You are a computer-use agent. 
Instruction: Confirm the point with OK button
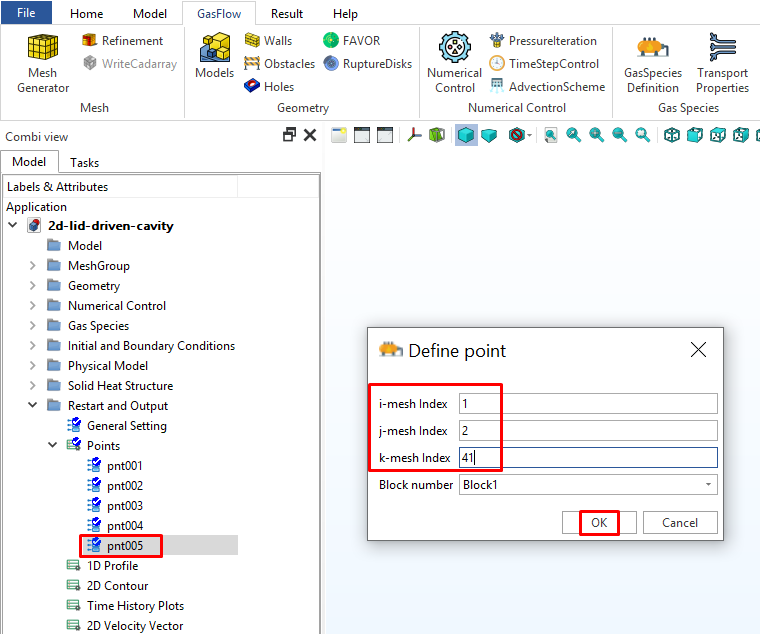point(598,522)
